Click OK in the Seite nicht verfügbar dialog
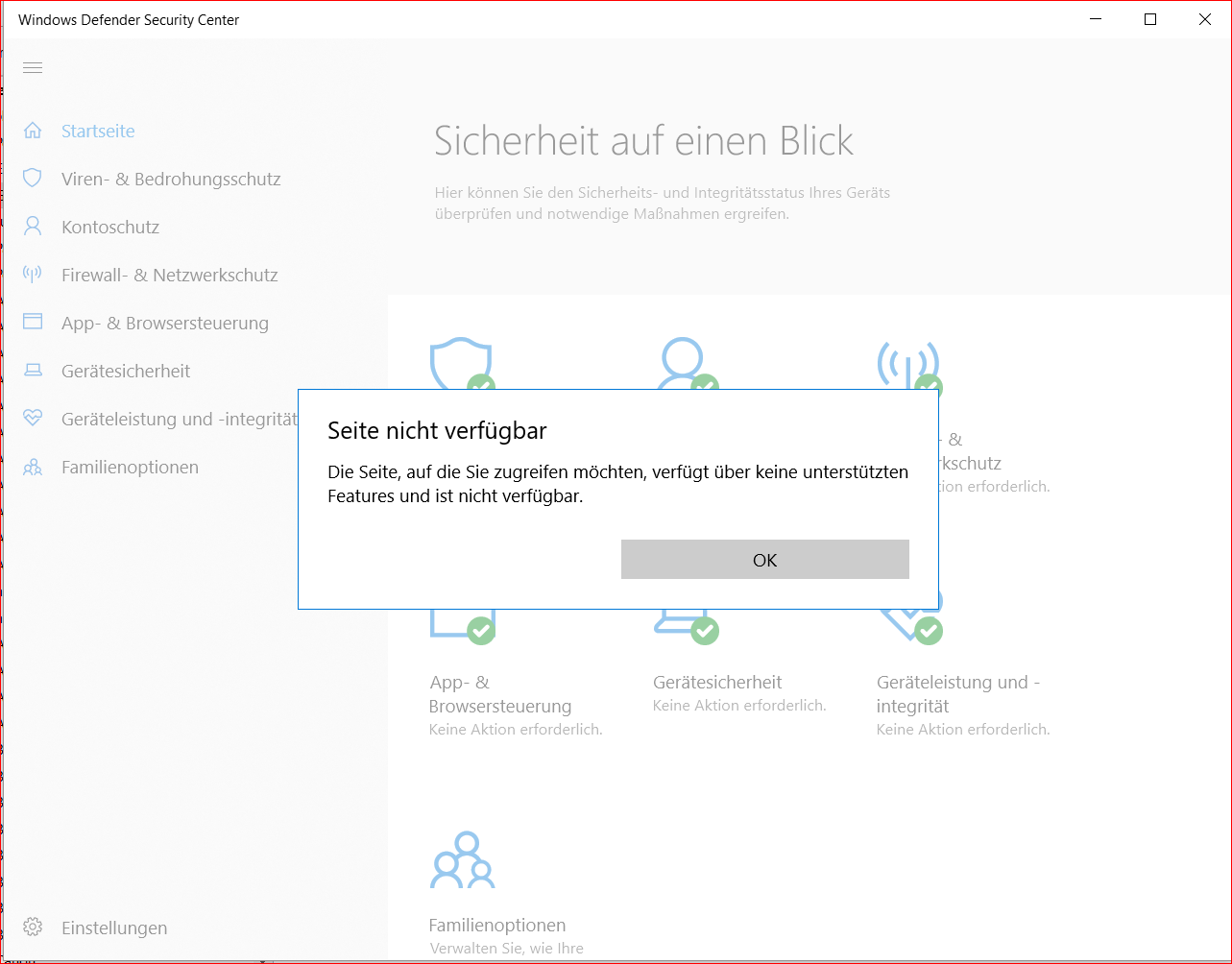Screen dimensions: 1232x964 (764, 559)
